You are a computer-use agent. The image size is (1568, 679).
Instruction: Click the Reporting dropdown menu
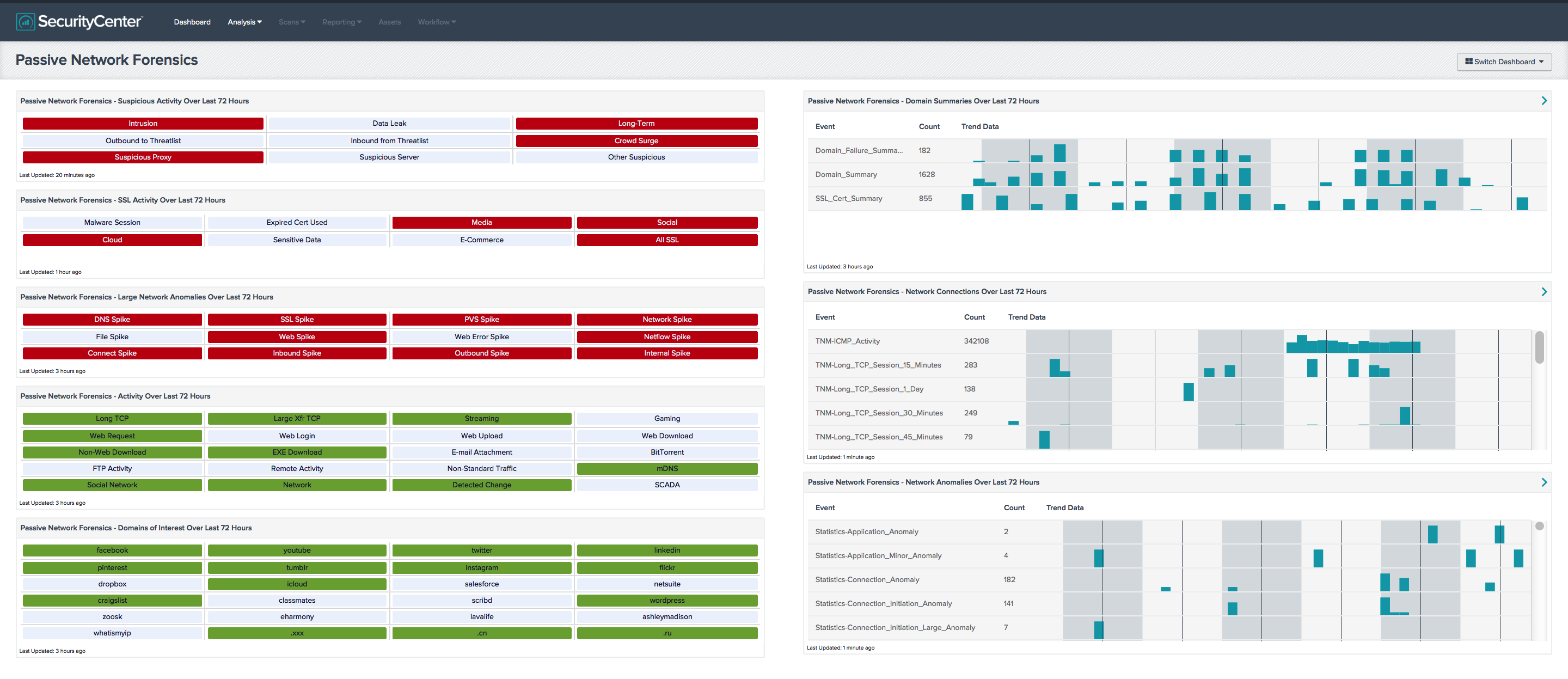(x=342, y=20)
